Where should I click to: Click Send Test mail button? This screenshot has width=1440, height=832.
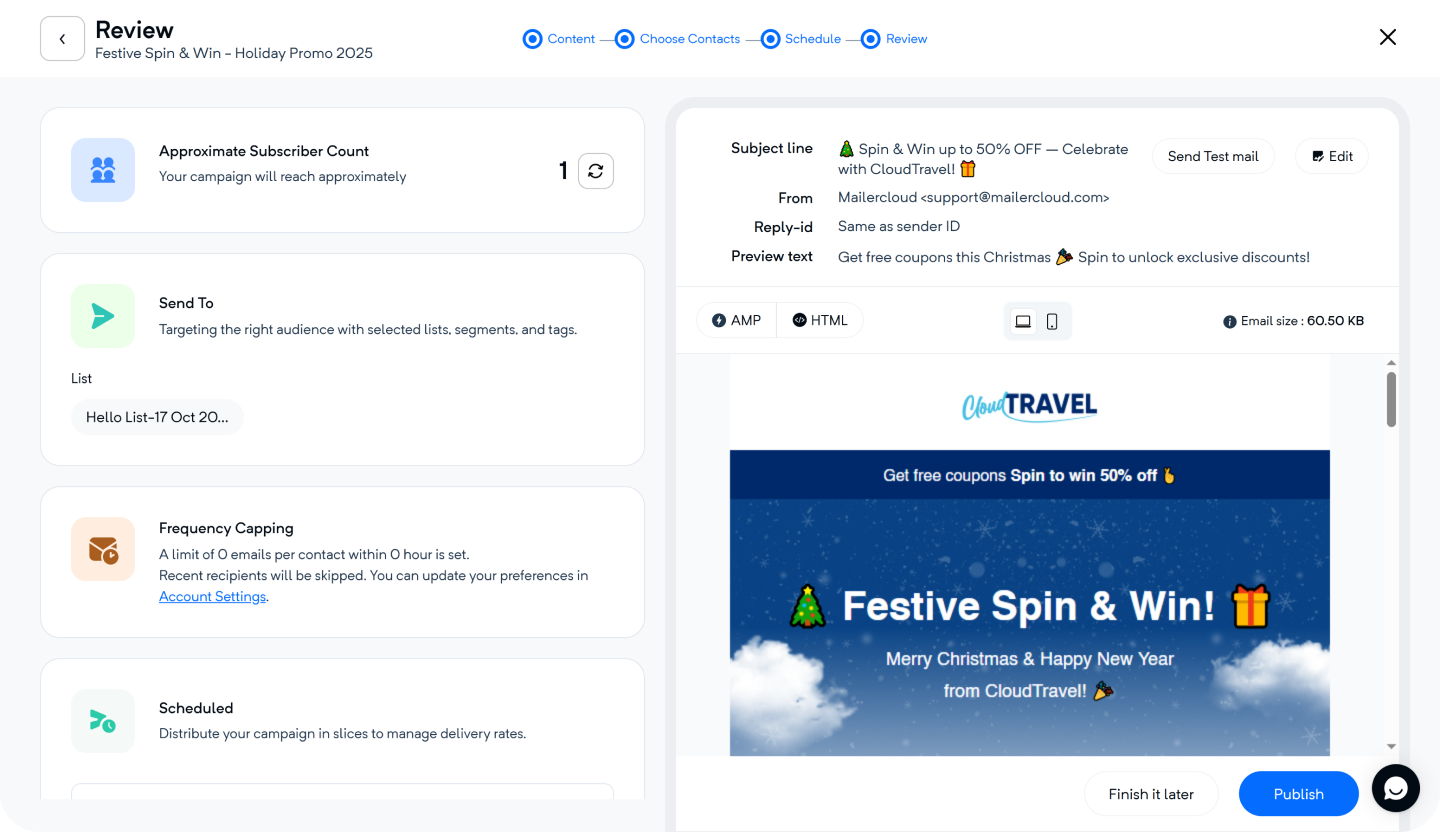coord(1213,156)
